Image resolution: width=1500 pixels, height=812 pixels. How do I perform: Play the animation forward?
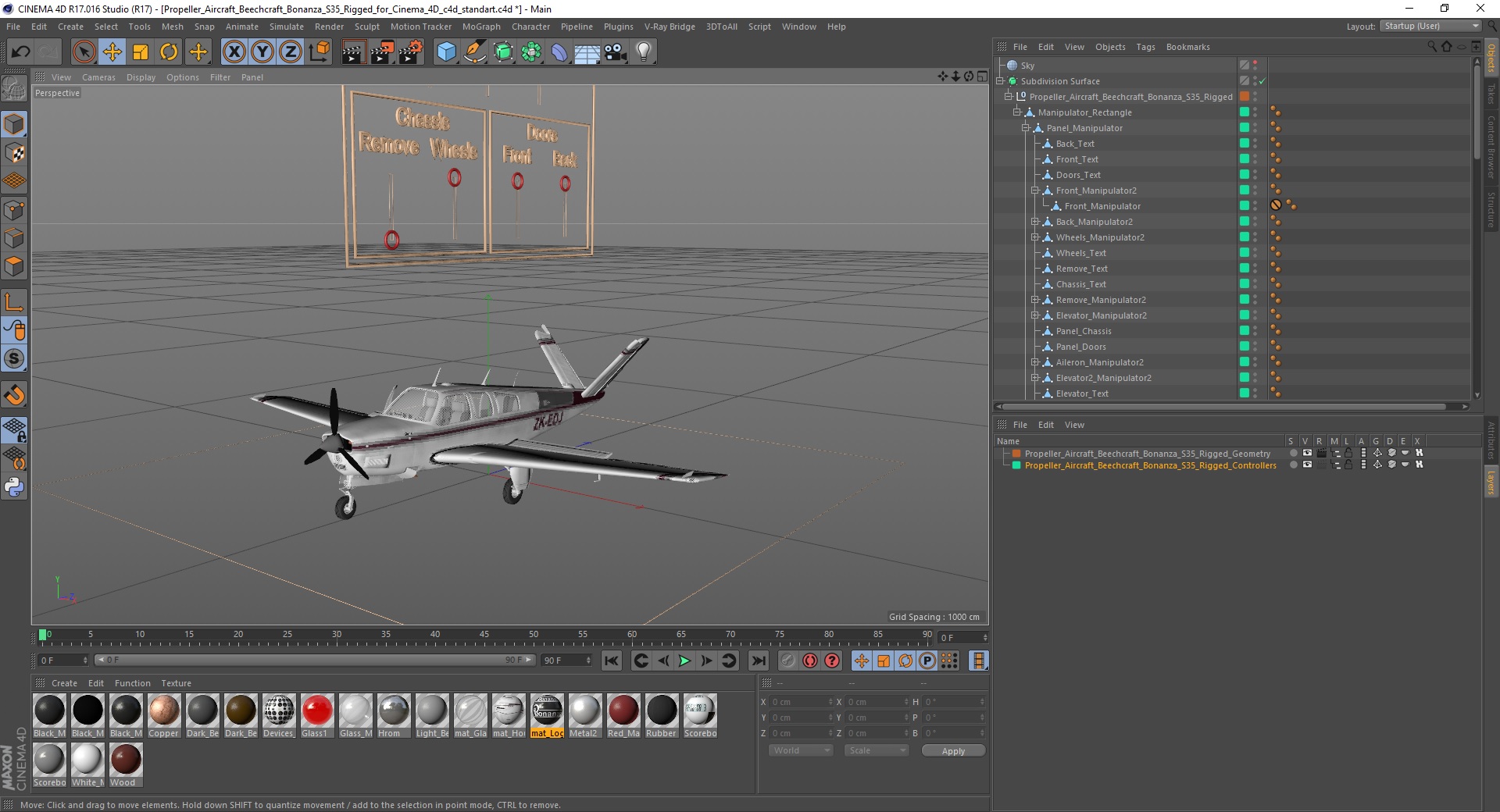click(684, 661)
